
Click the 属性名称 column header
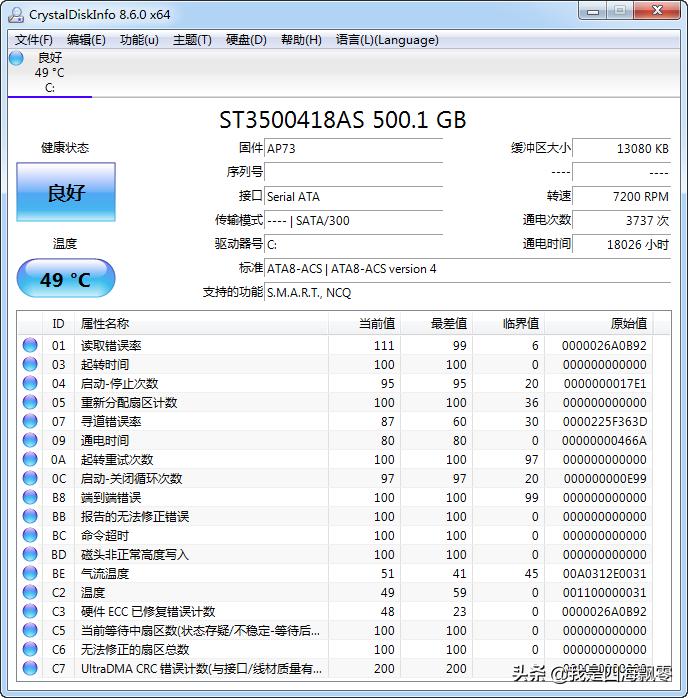[202, 324]
